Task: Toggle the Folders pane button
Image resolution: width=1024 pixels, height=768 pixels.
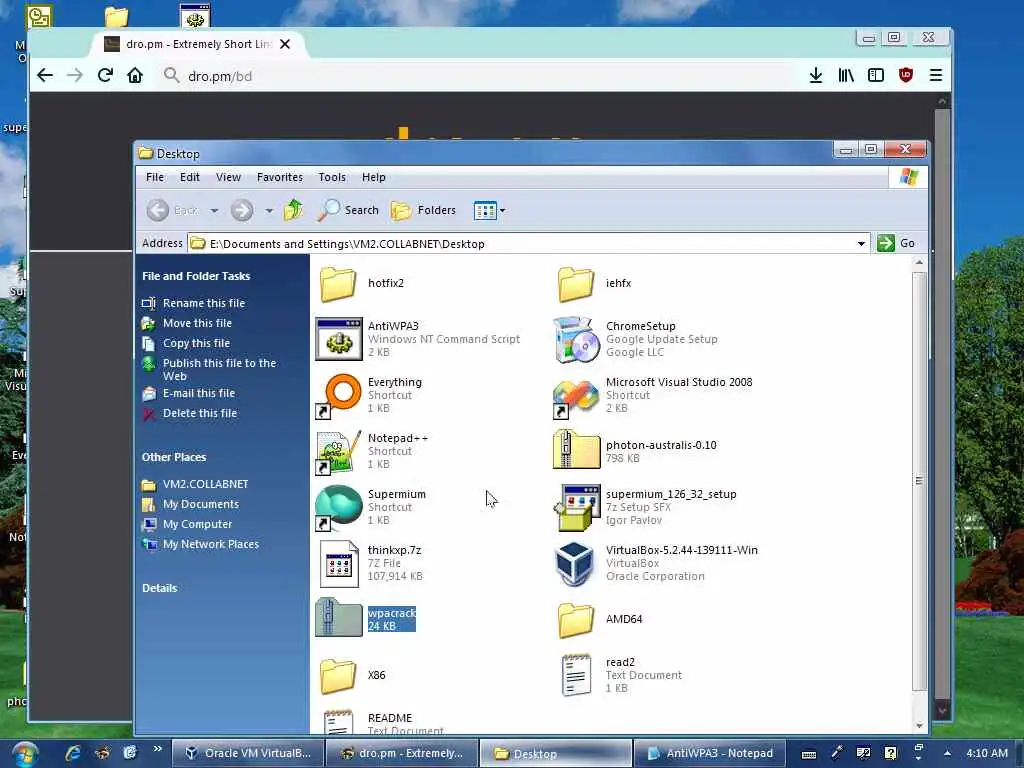Action: pyautogui.click(x=423, y=210)
